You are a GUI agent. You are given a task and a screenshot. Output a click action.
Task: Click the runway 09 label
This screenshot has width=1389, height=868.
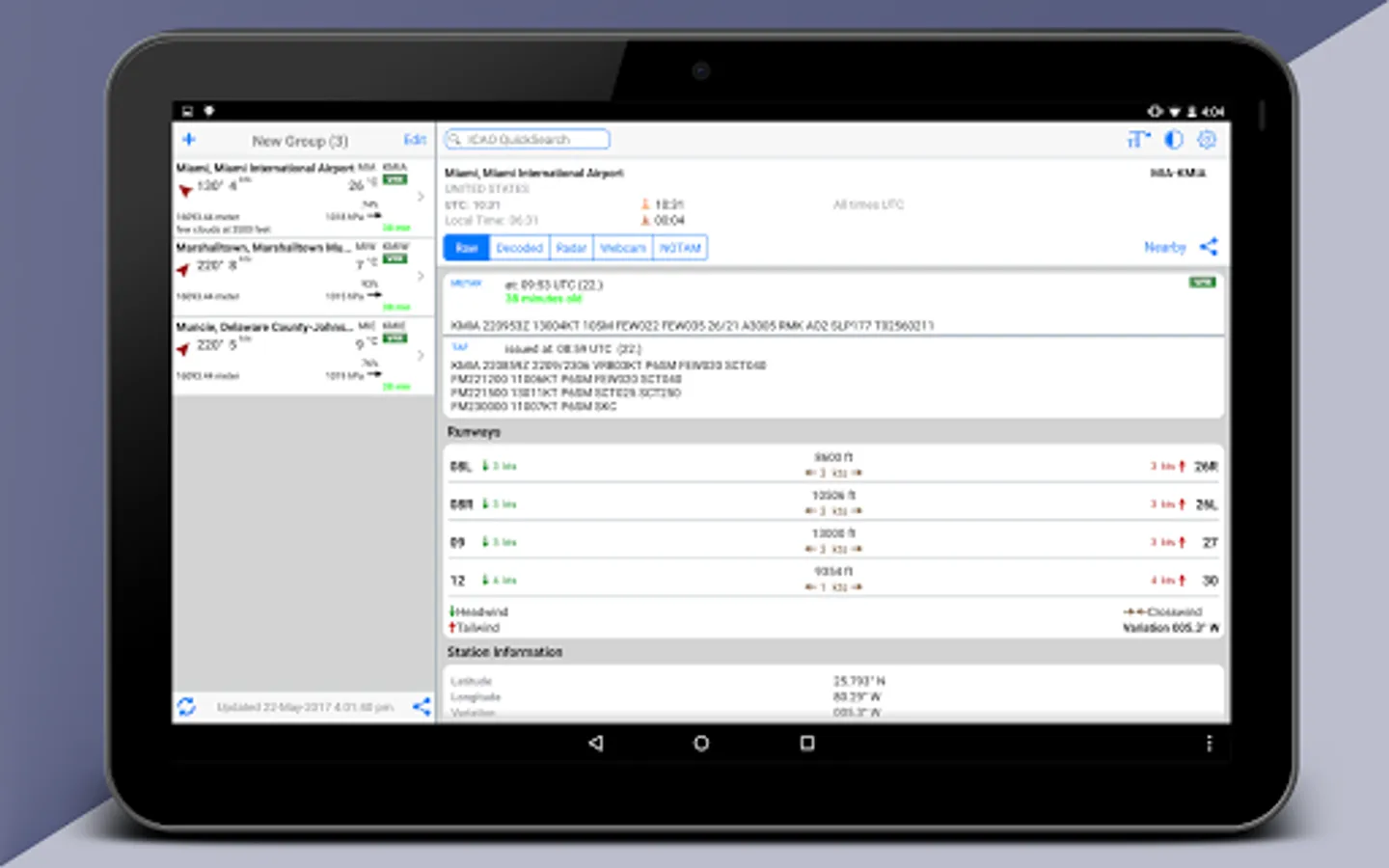(457, 543)
